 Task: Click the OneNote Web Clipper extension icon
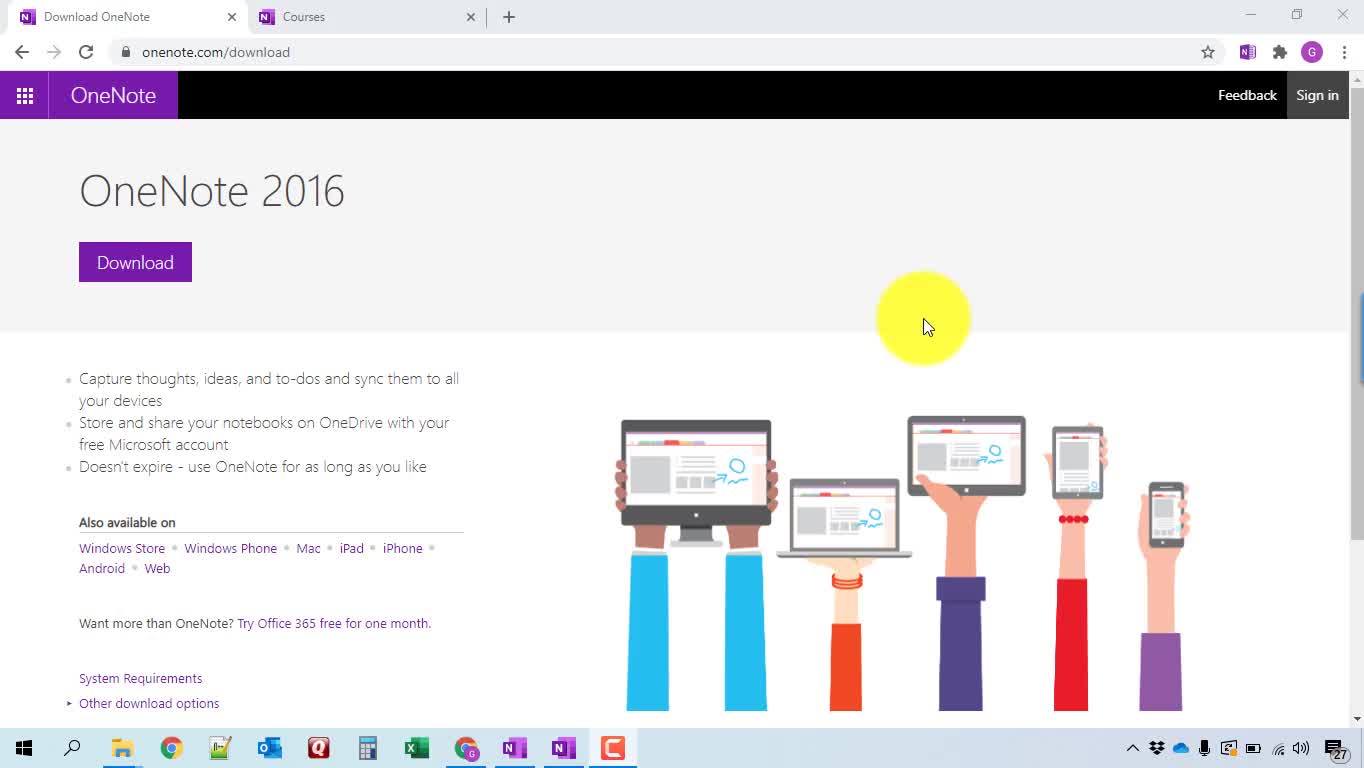(1247, 52)
